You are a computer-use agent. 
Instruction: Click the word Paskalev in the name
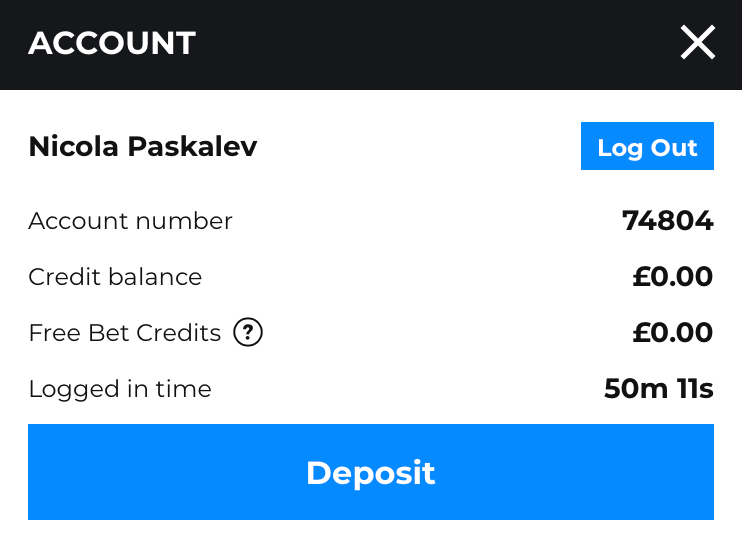coord(192,146)
